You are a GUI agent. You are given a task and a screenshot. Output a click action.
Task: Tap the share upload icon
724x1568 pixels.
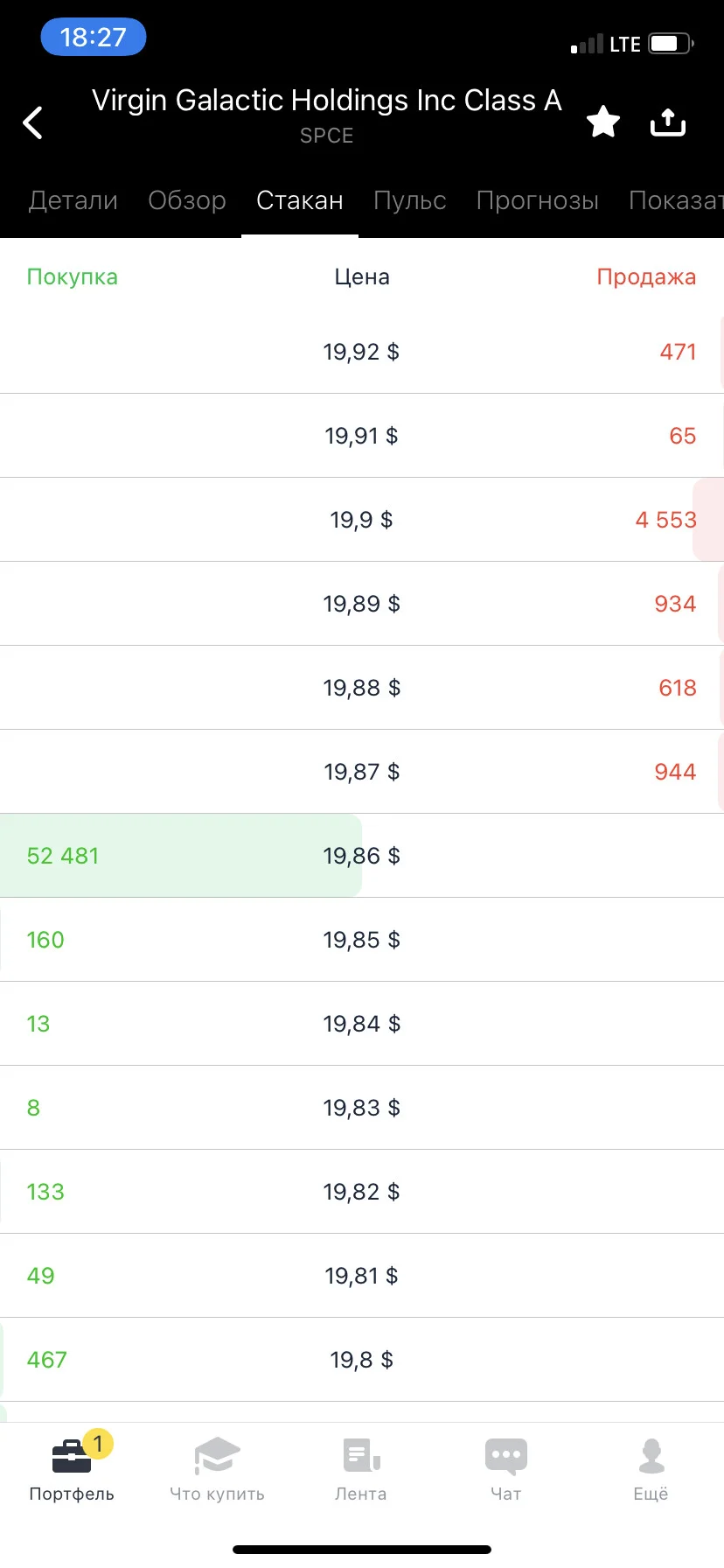pyautogui.click(x=668, y=122)
